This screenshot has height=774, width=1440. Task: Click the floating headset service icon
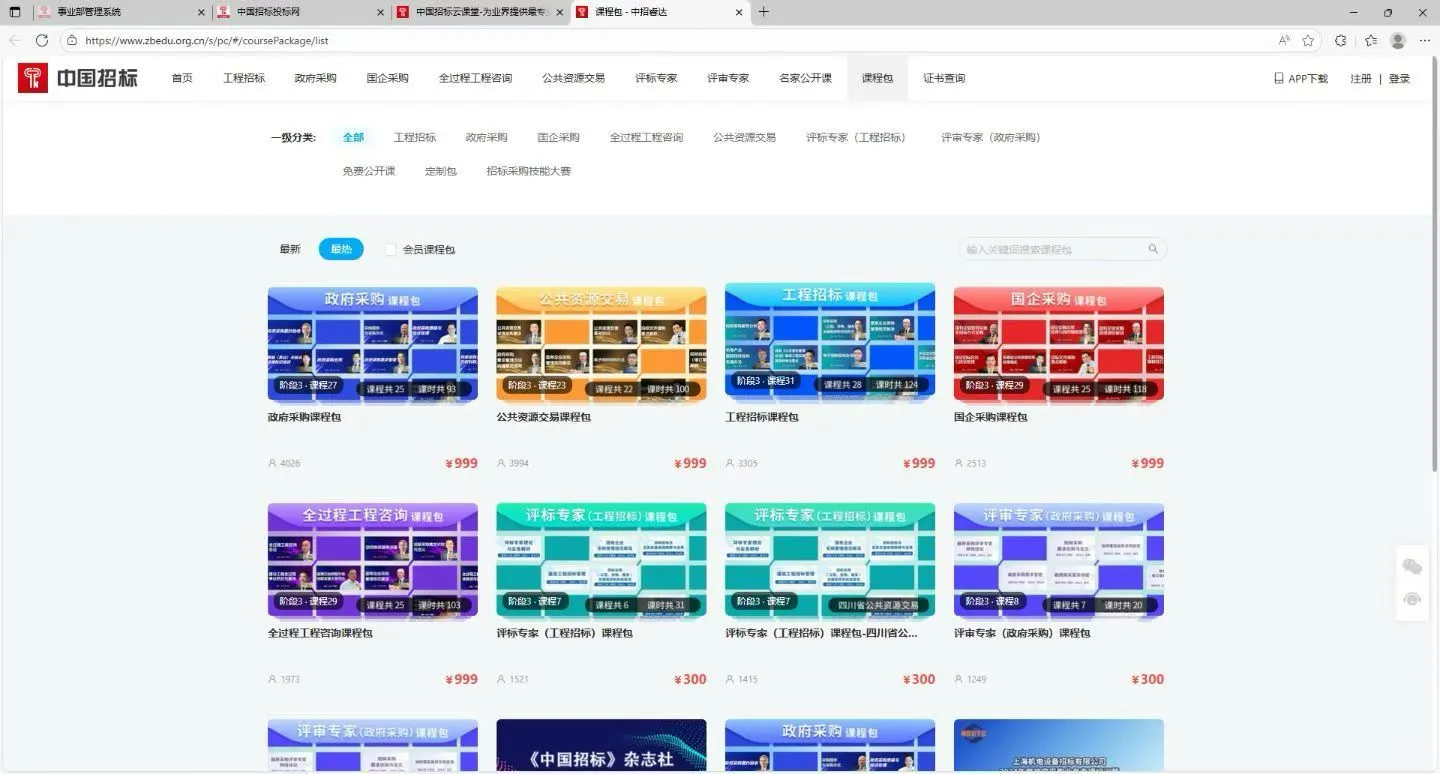coord(1411,599)
